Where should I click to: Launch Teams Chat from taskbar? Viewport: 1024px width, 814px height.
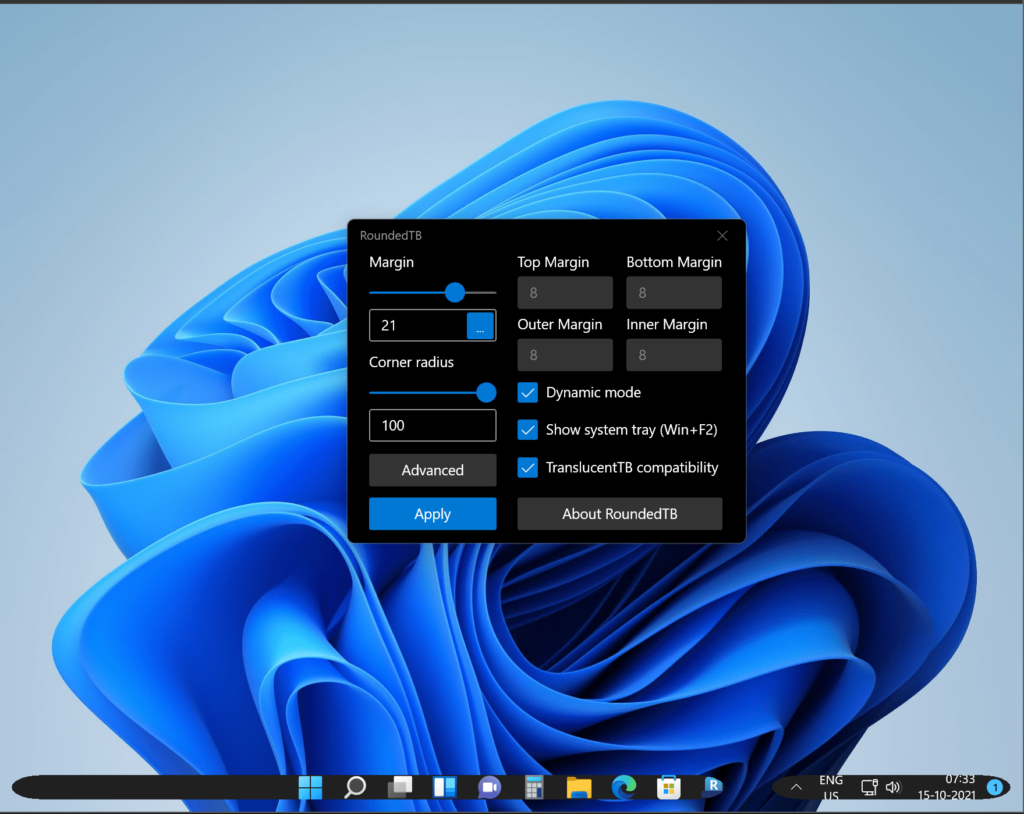click(489, 787)
